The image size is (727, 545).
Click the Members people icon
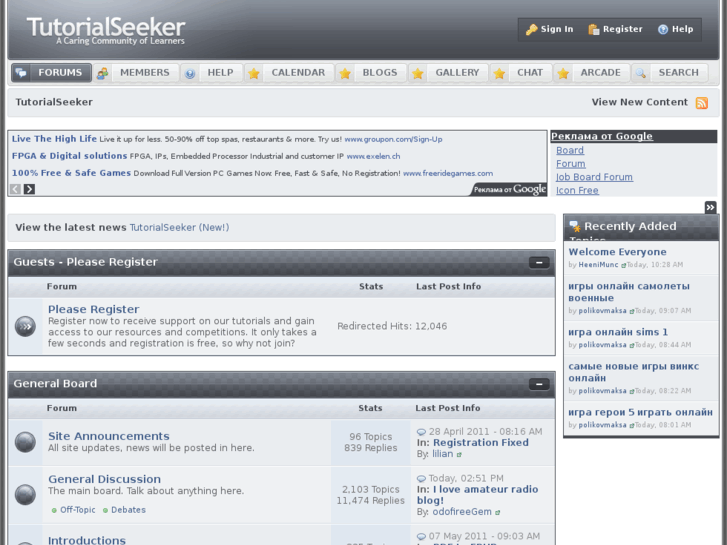click(102, 73)
